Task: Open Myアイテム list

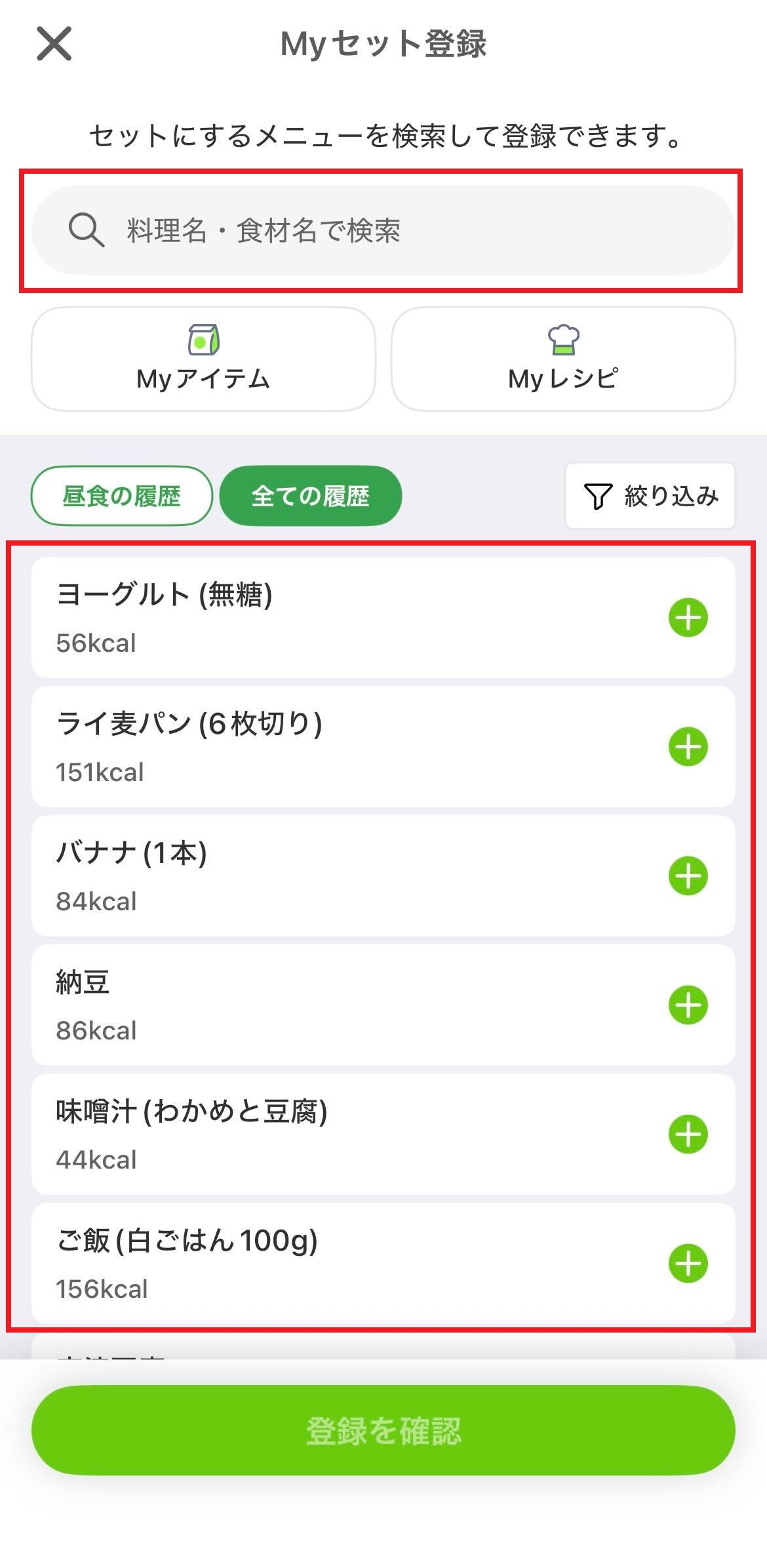Action: click(203, 359)
